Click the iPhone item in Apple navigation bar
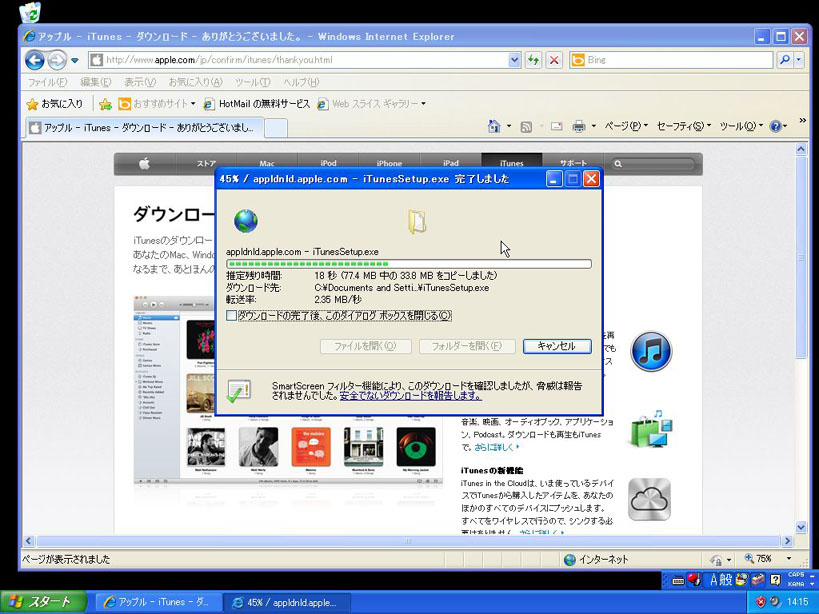 pyautogui.click(x=389, y=163)
